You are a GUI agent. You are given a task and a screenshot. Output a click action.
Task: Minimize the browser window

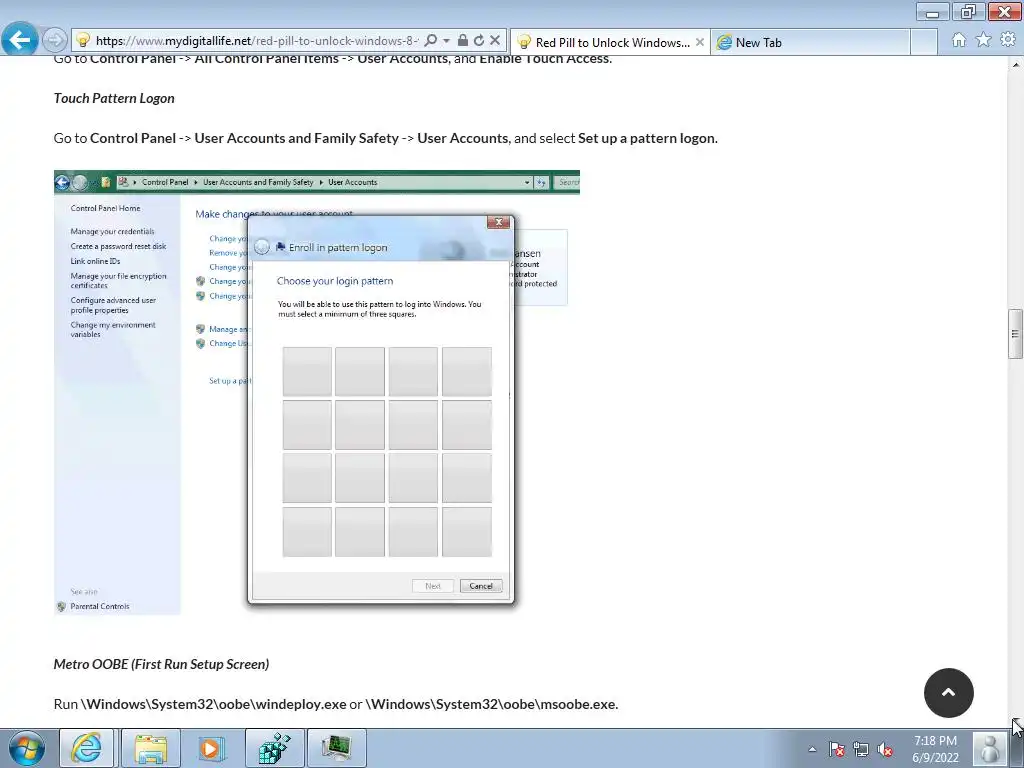(933, 12)
